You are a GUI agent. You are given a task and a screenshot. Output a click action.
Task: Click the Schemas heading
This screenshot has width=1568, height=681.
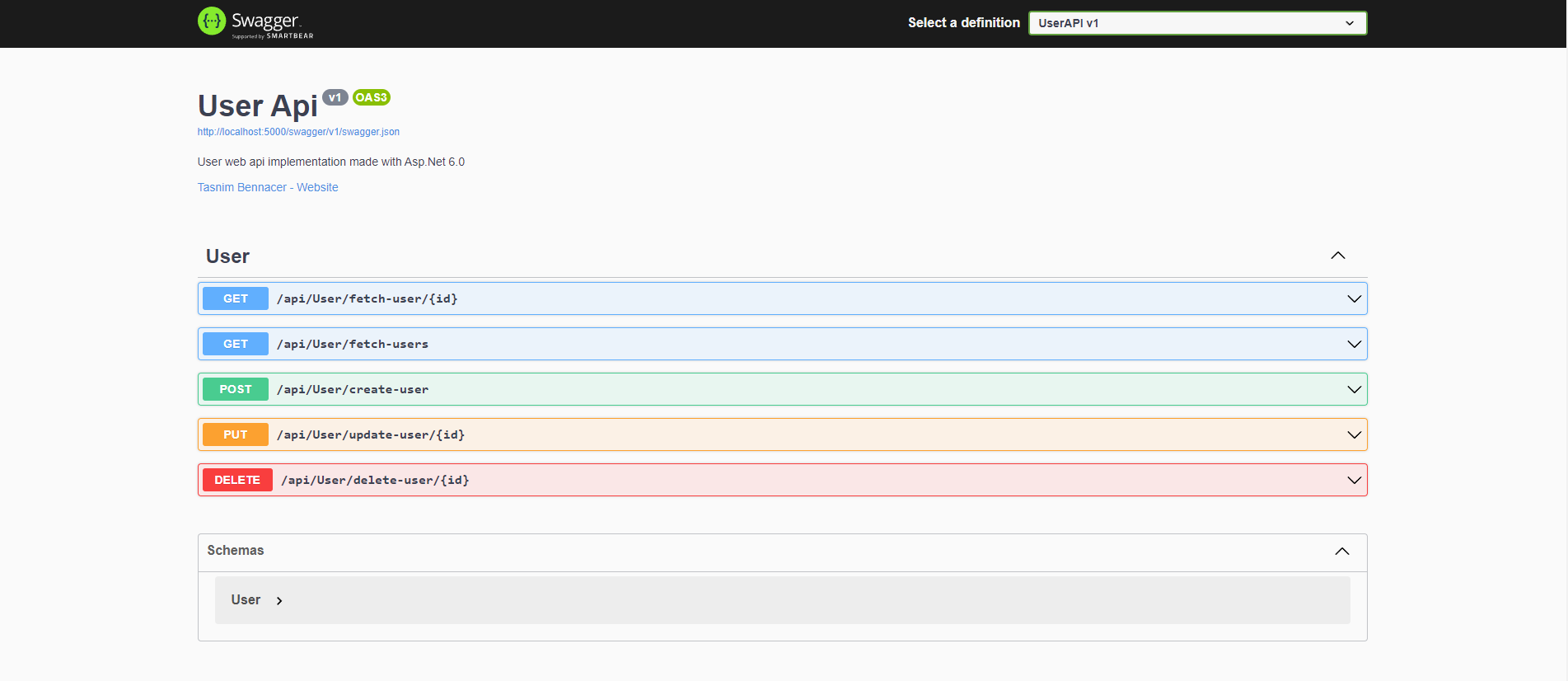(236, 550)
